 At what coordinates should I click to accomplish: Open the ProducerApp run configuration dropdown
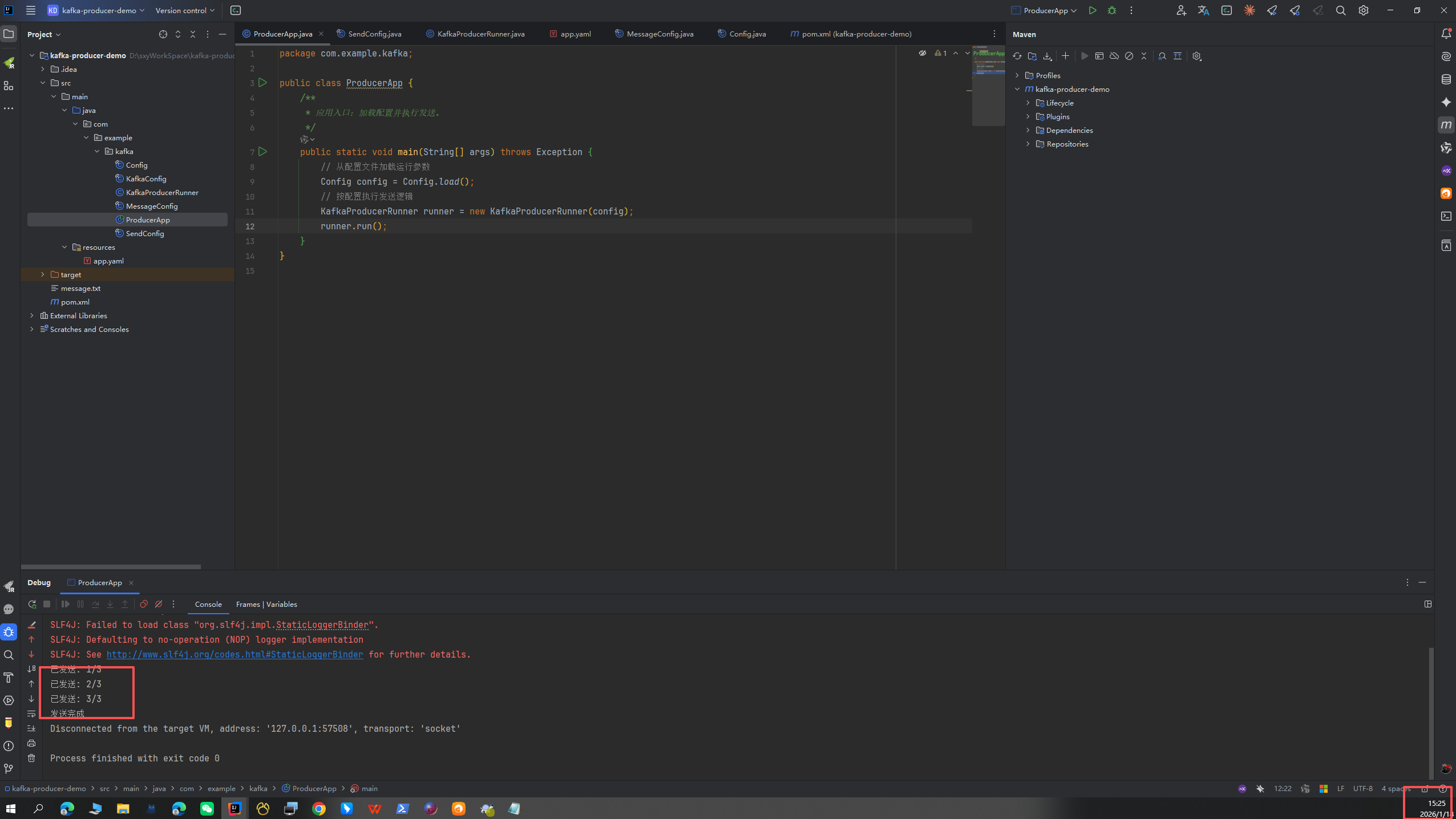click(1045, 10)
